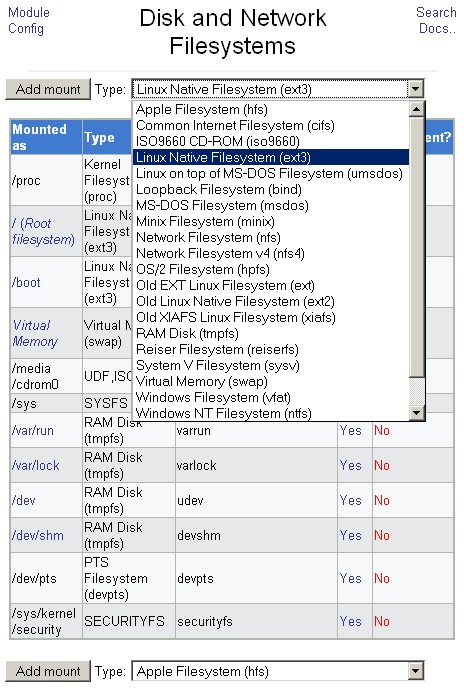The width and height of the screenshot is (464, 689).
Task: Click Yes in the securityfs row
Action: (x=350, y=621)
